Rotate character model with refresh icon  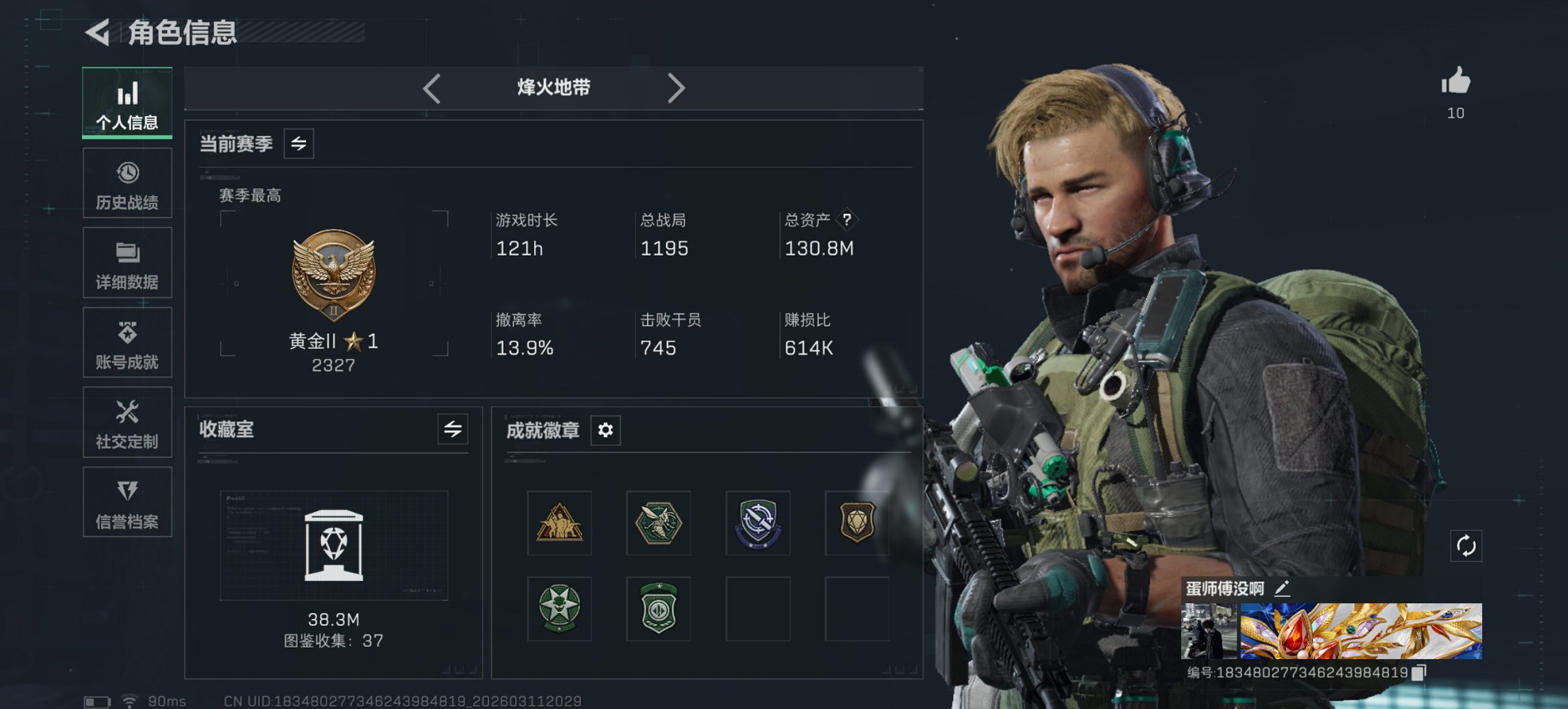[x=1466, y=546]
